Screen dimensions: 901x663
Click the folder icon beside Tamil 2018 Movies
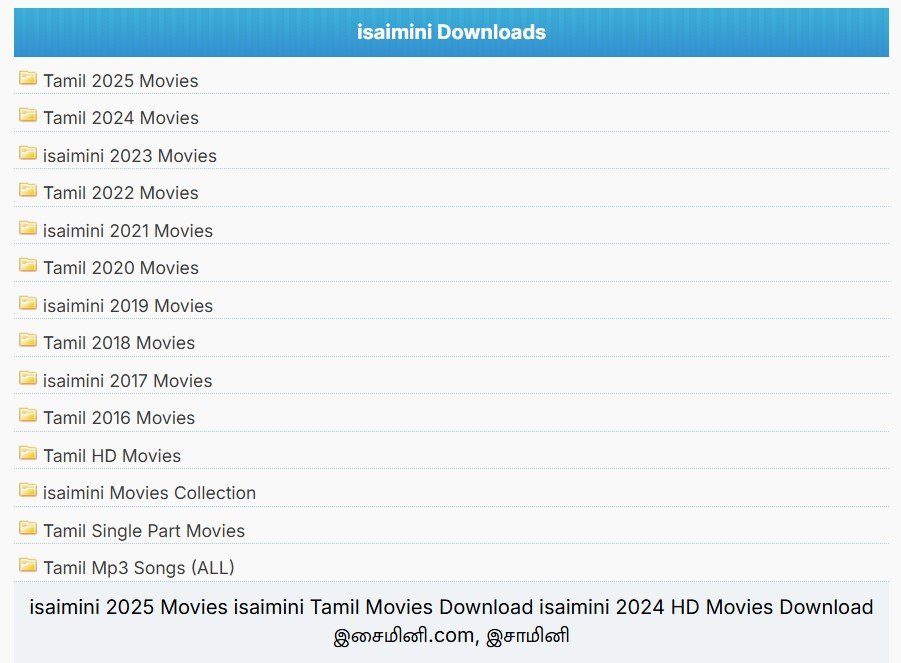pos(28,340)
